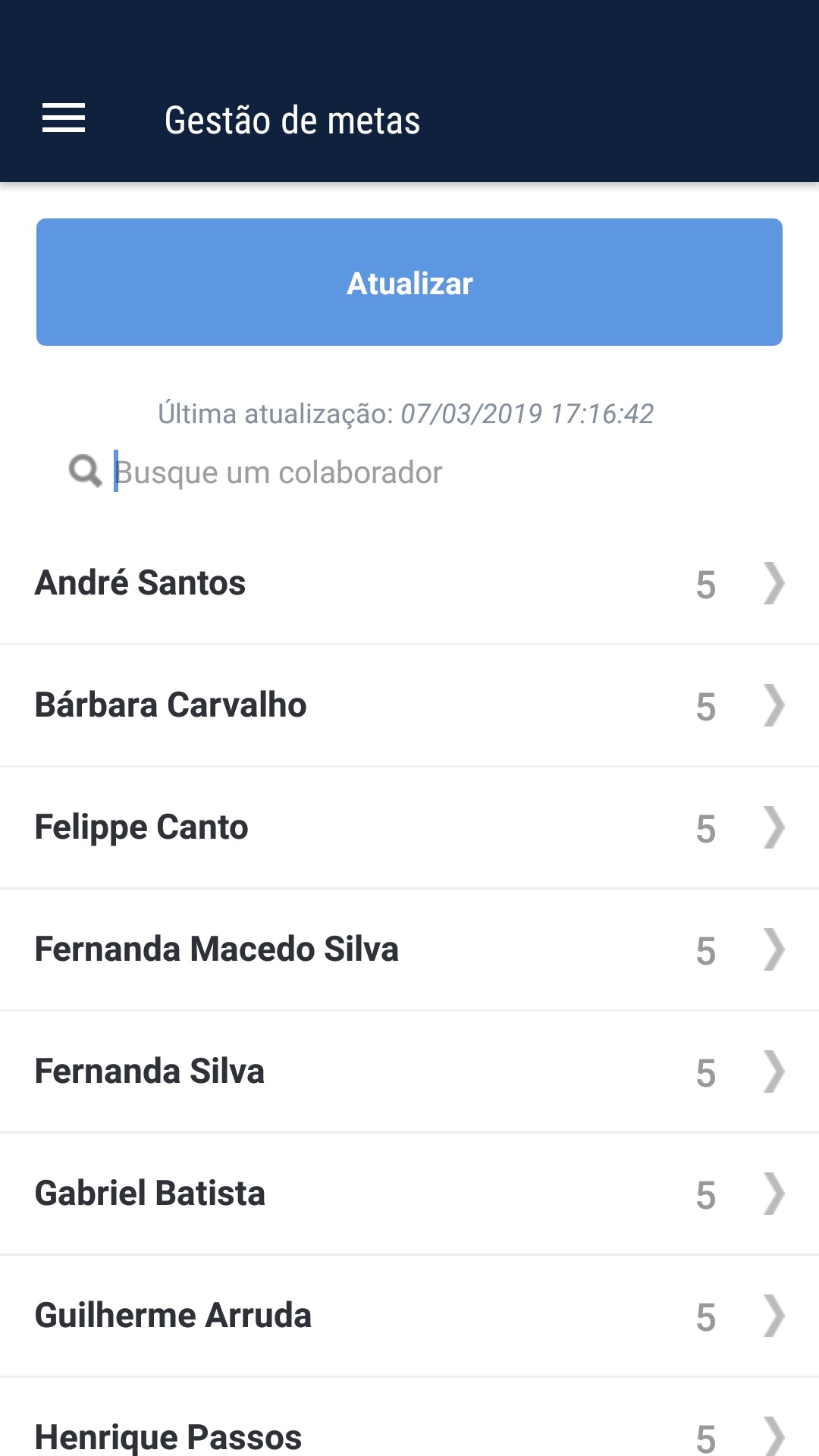The width and height of the screenshot is (819, 1456).
Task: Click chevron beside Fernanda Macedo Silva
Action: 773,949
